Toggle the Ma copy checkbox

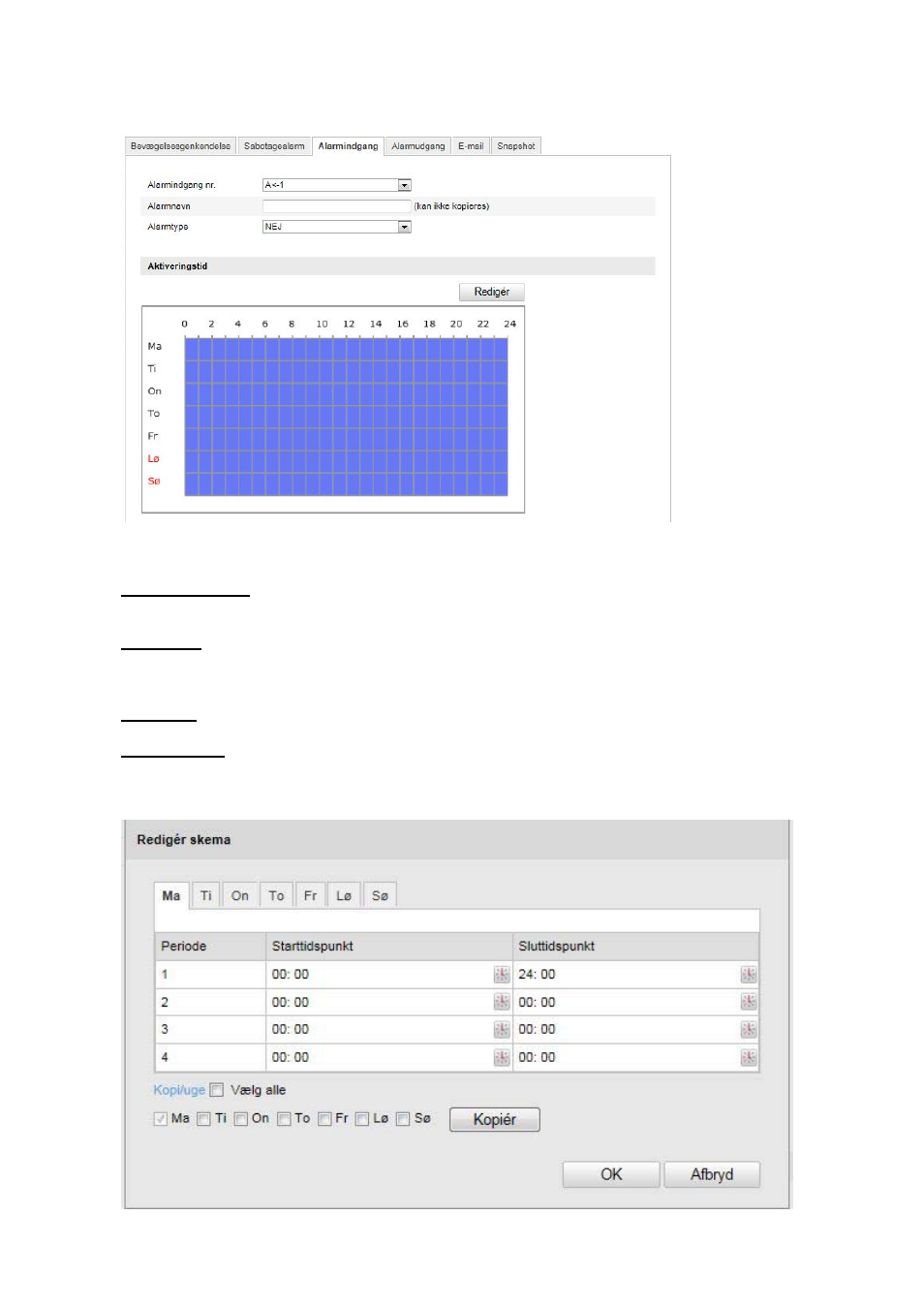161,1119
